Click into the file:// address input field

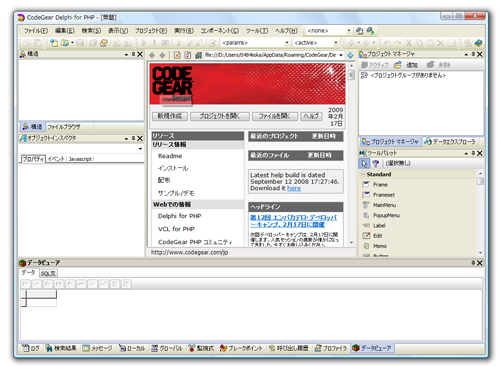click(x=270, y=55)
